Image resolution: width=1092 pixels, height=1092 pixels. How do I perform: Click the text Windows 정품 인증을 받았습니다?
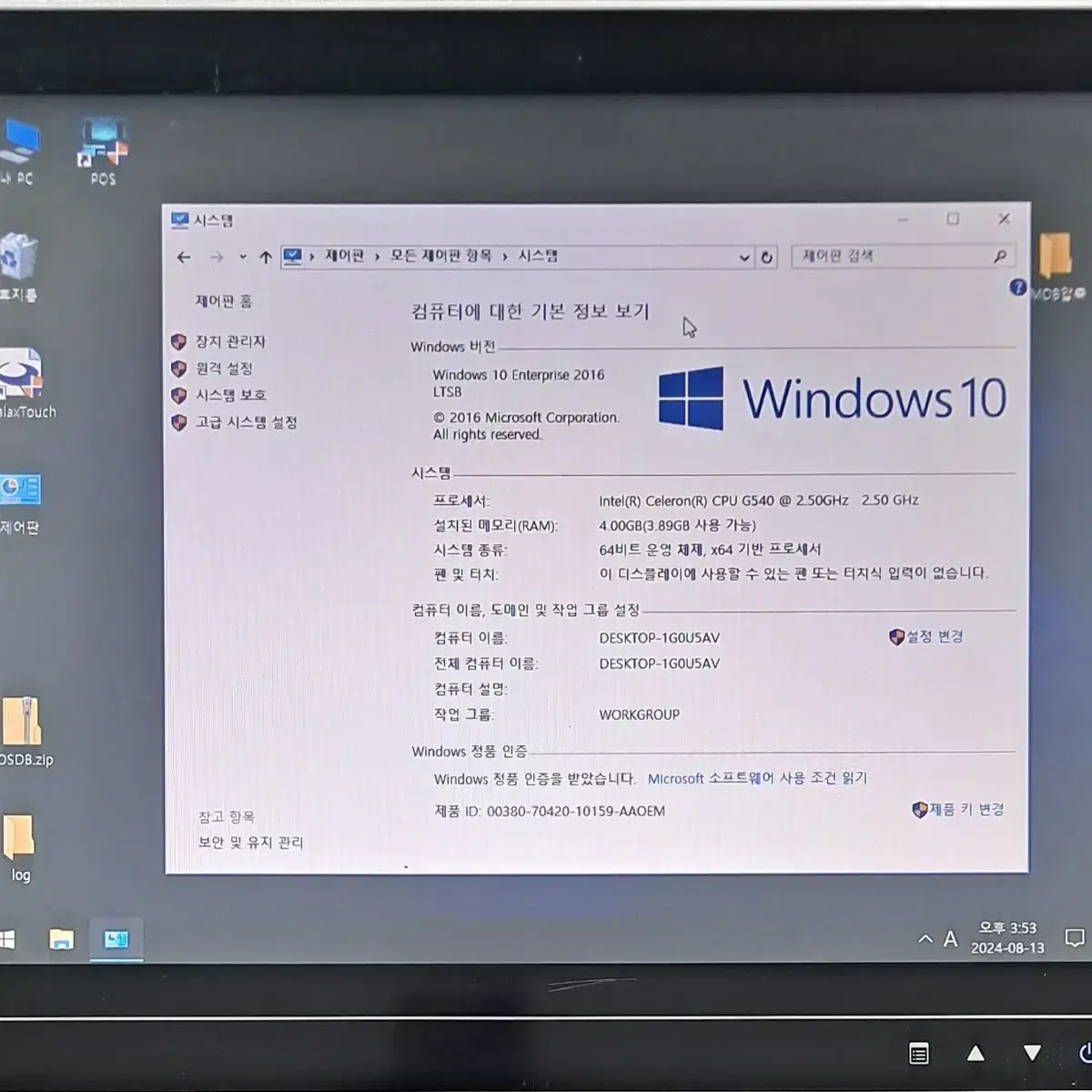click(x=534, y=779)
